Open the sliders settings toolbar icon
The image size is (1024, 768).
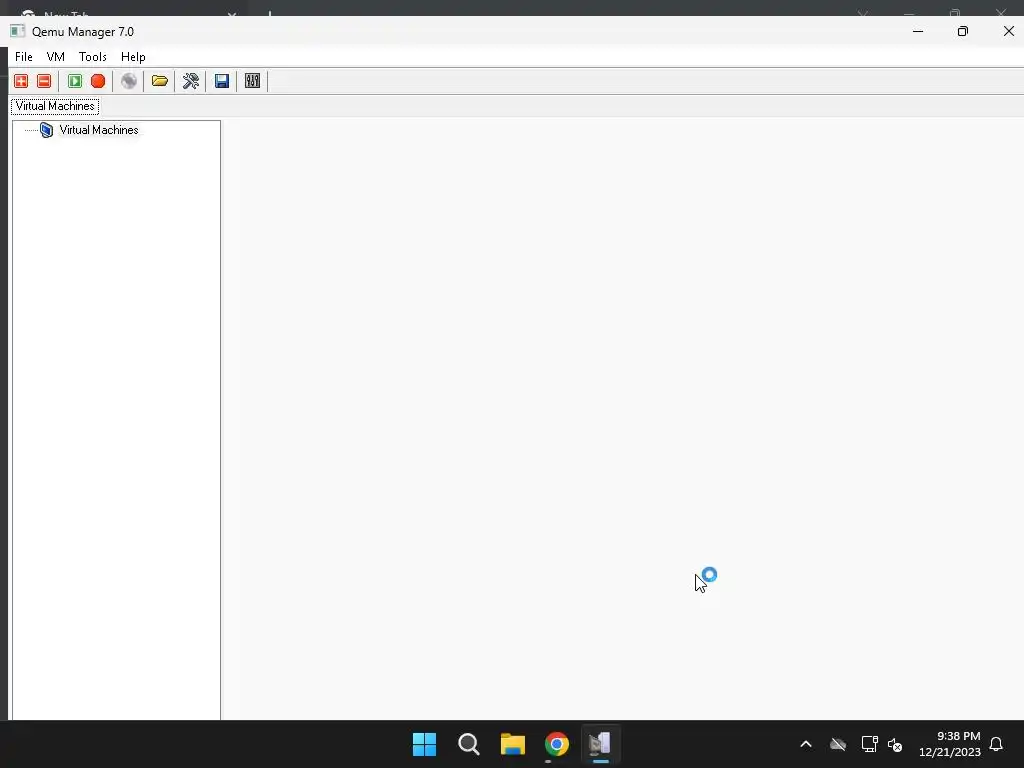coord(253,81)
